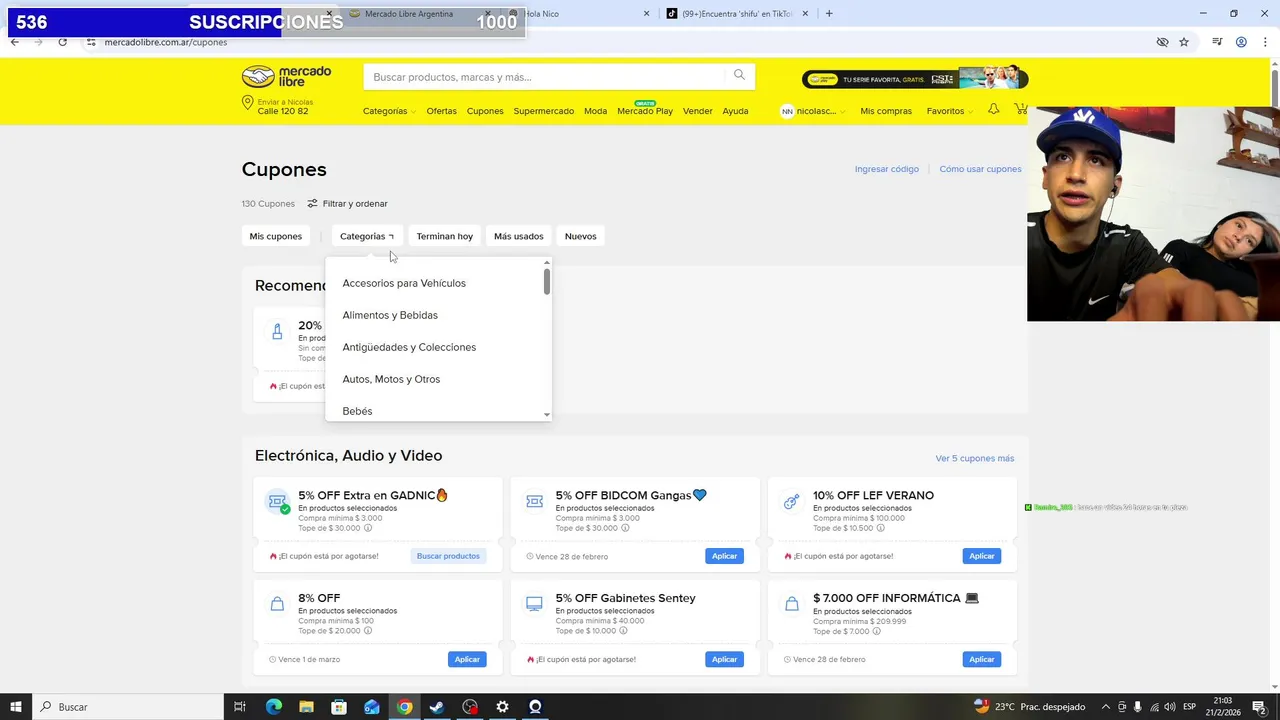The image size is (1280, 720).
Task: Click Buscar productos on GADNIC coupon
Action: [448, 556]
